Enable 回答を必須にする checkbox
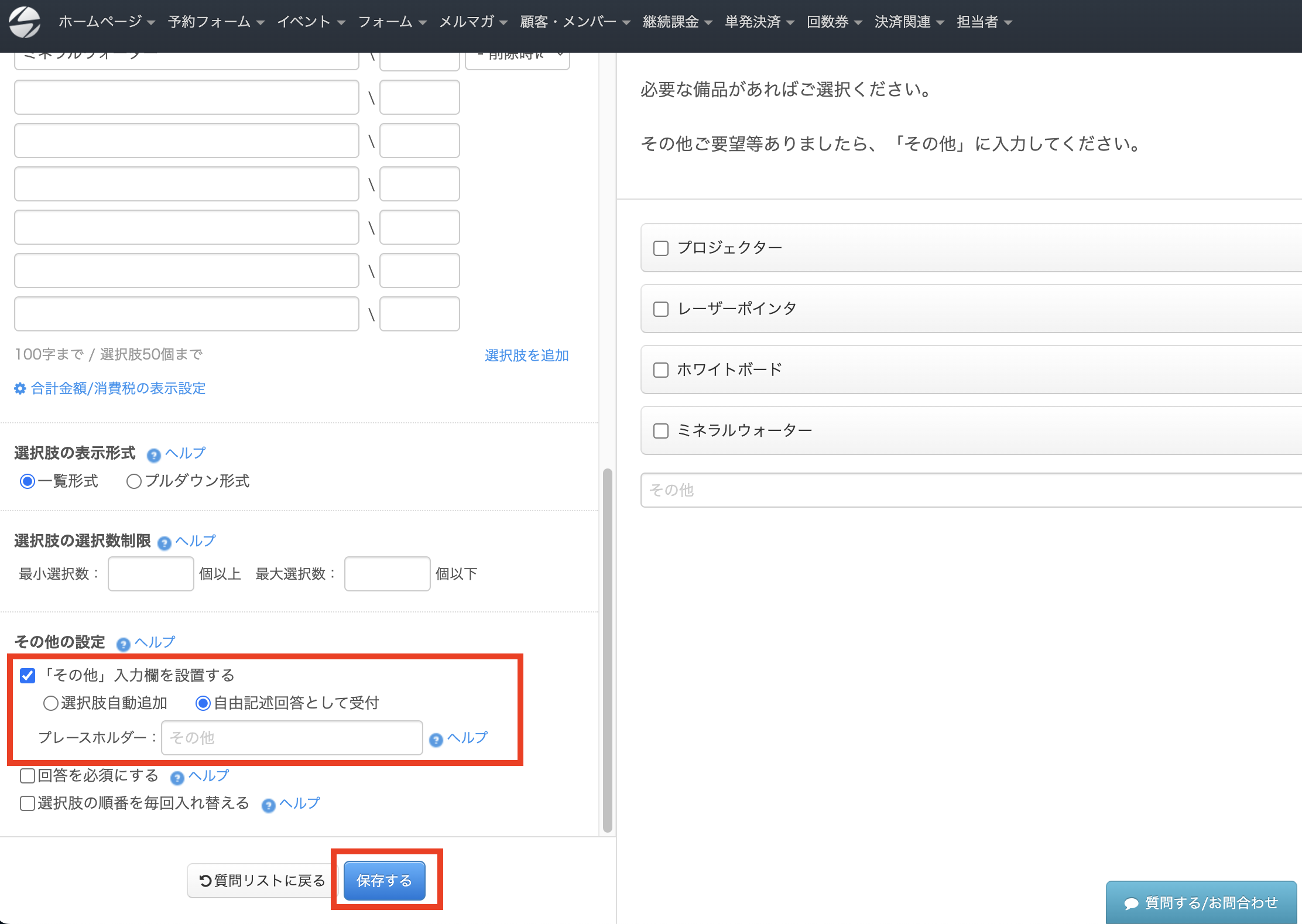The image size is (1302, 924). click(x=28, y=776)
